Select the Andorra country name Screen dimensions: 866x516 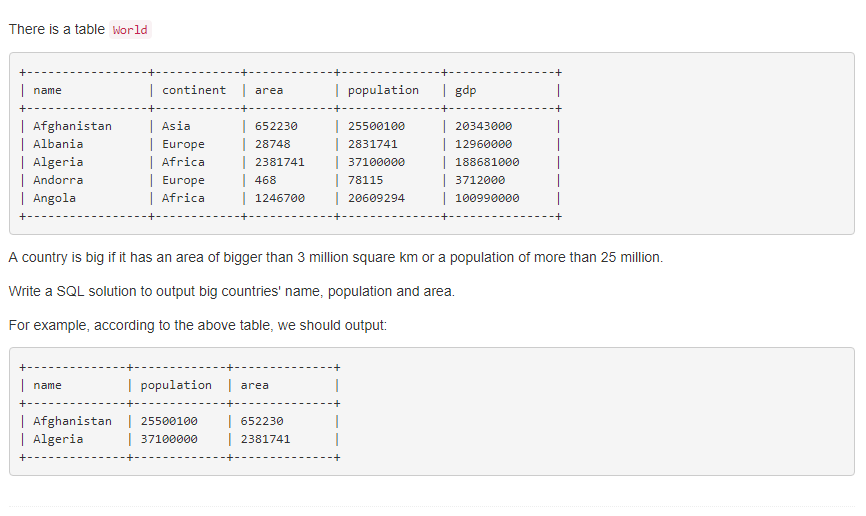coord(58,180)
